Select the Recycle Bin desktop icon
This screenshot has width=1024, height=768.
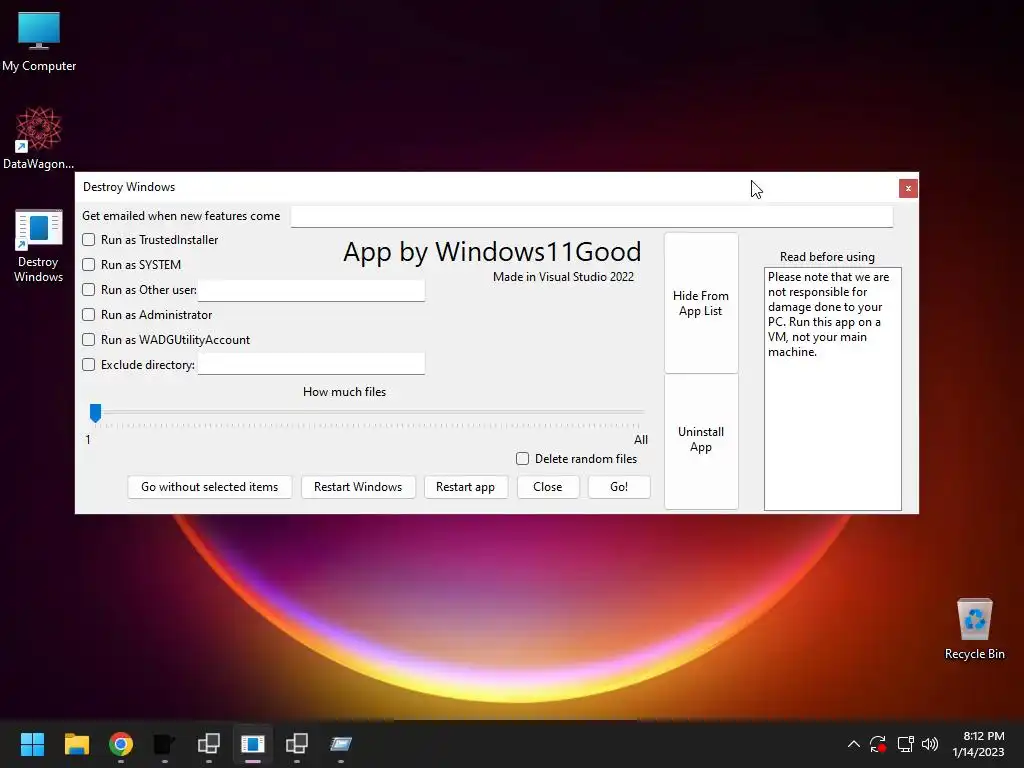point(974,629)
